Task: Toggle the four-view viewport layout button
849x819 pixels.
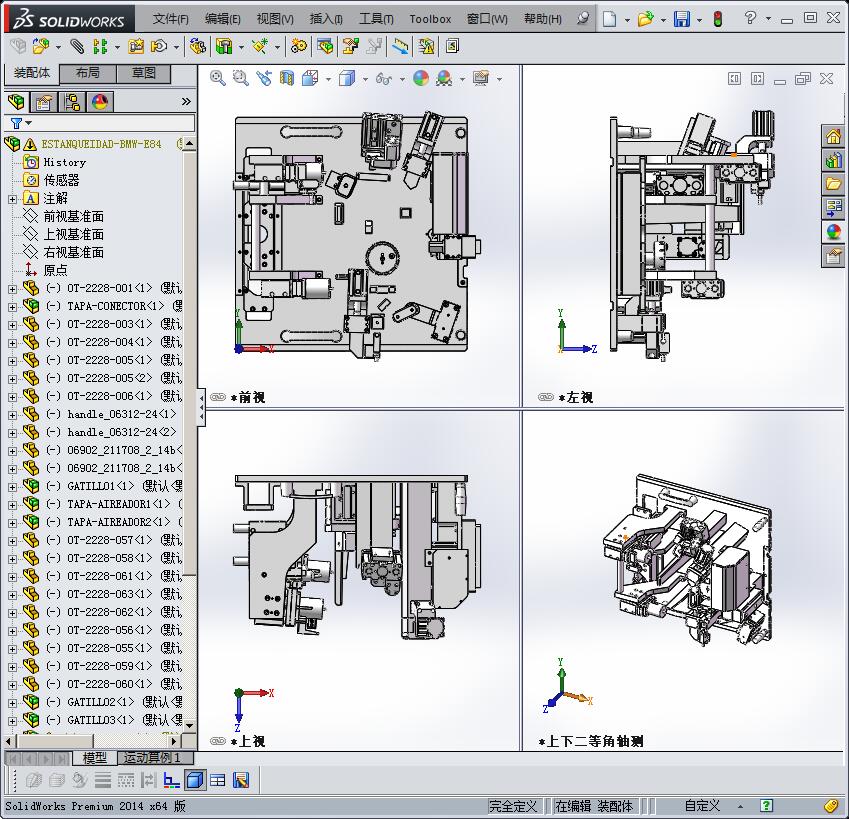Action: pyautogui.click(x=218, y=780)
